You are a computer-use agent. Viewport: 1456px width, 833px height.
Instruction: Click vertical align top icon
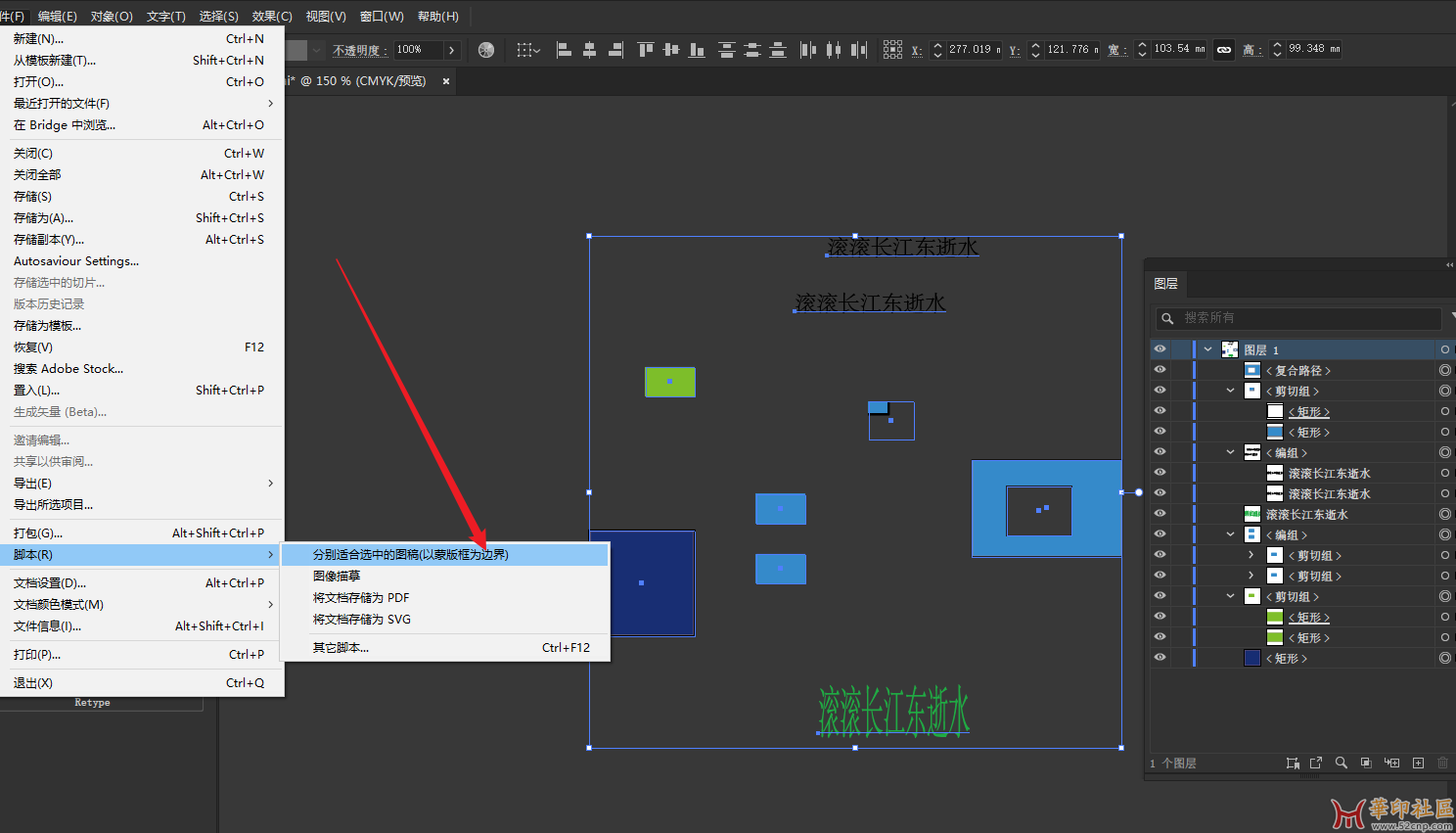[646, 50]
